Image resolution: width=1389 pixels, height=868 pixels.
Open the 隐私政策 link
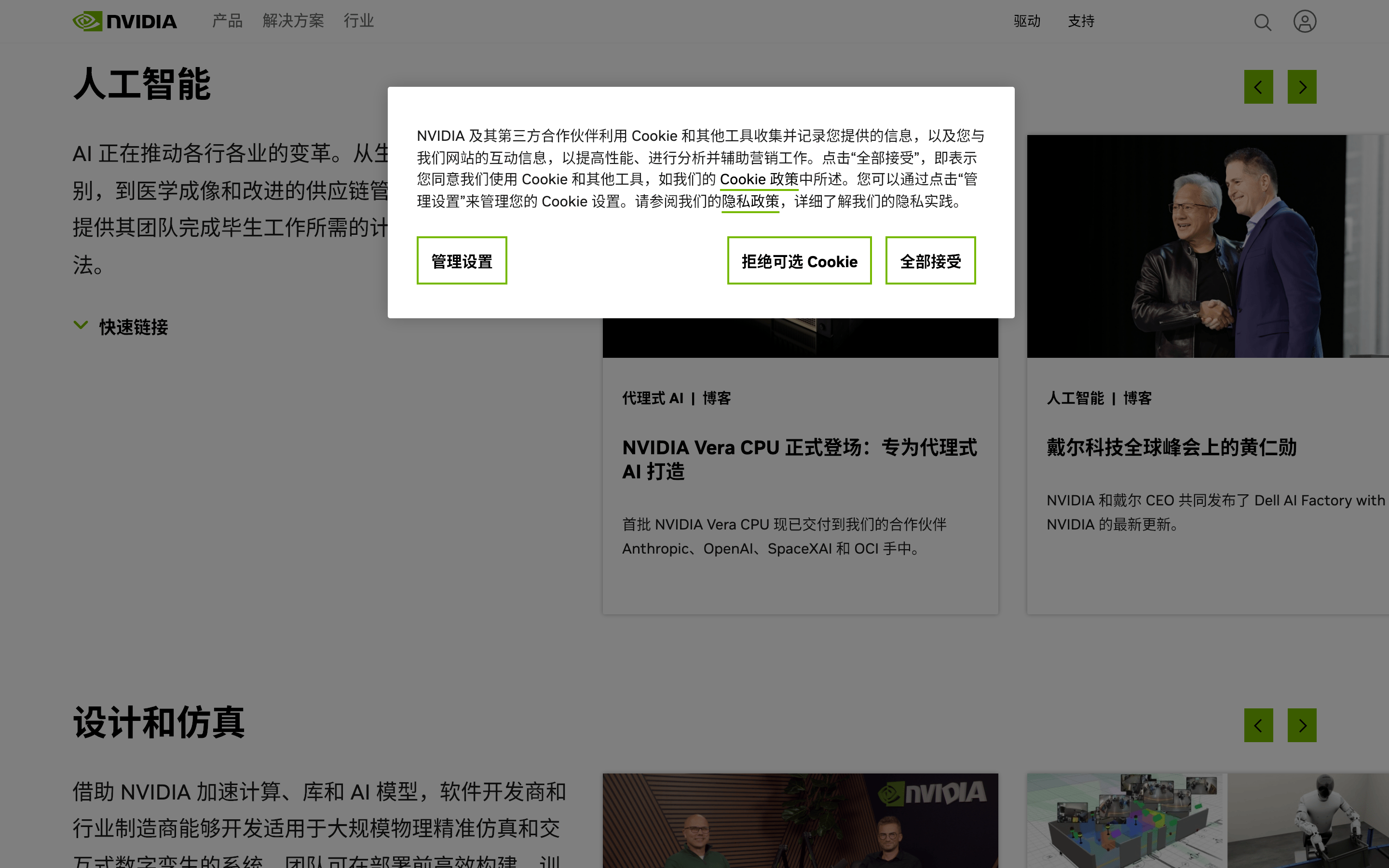coord(750,202)
